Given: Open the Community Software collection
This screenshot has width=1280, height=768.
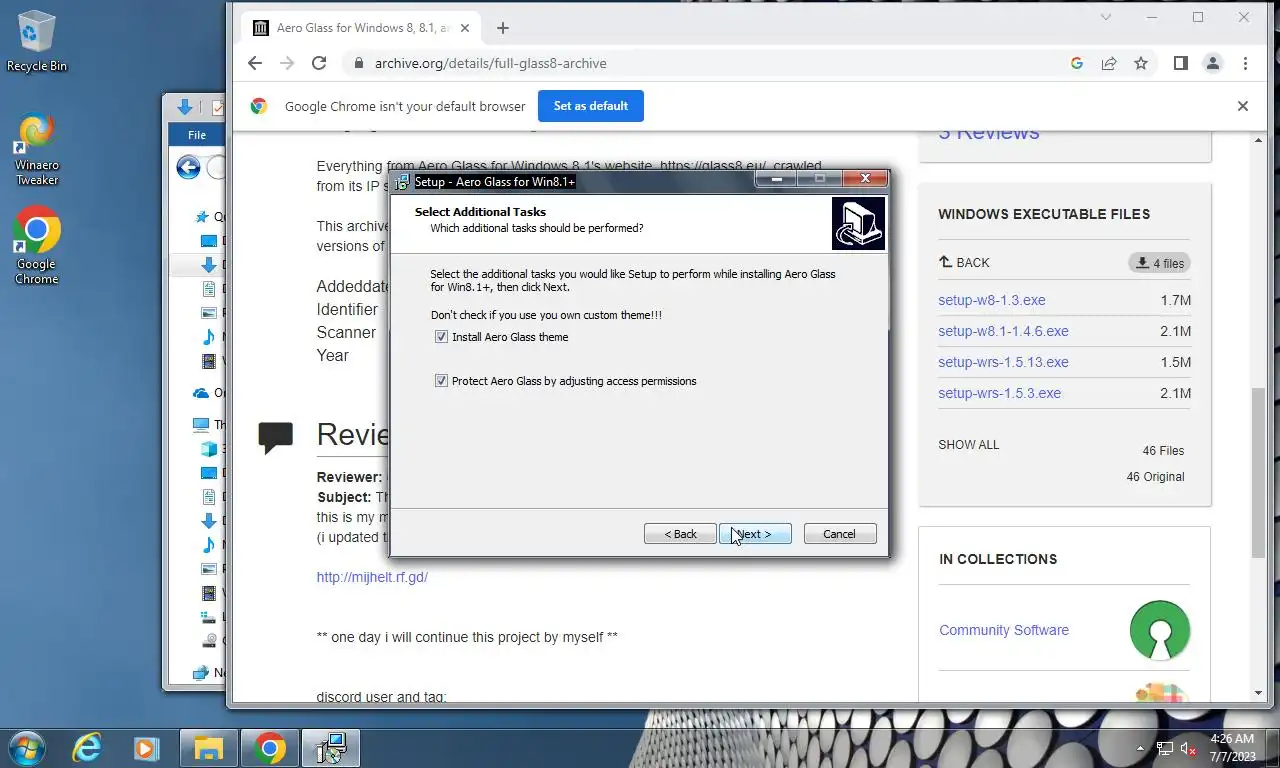Looking at the screenshot, I should [x=1004, y=630].
